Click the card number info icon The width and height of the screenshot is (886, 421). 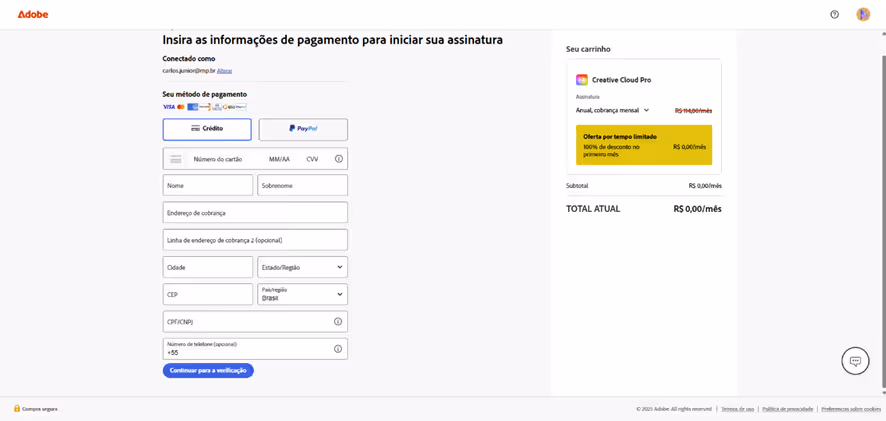coord(339,159)
